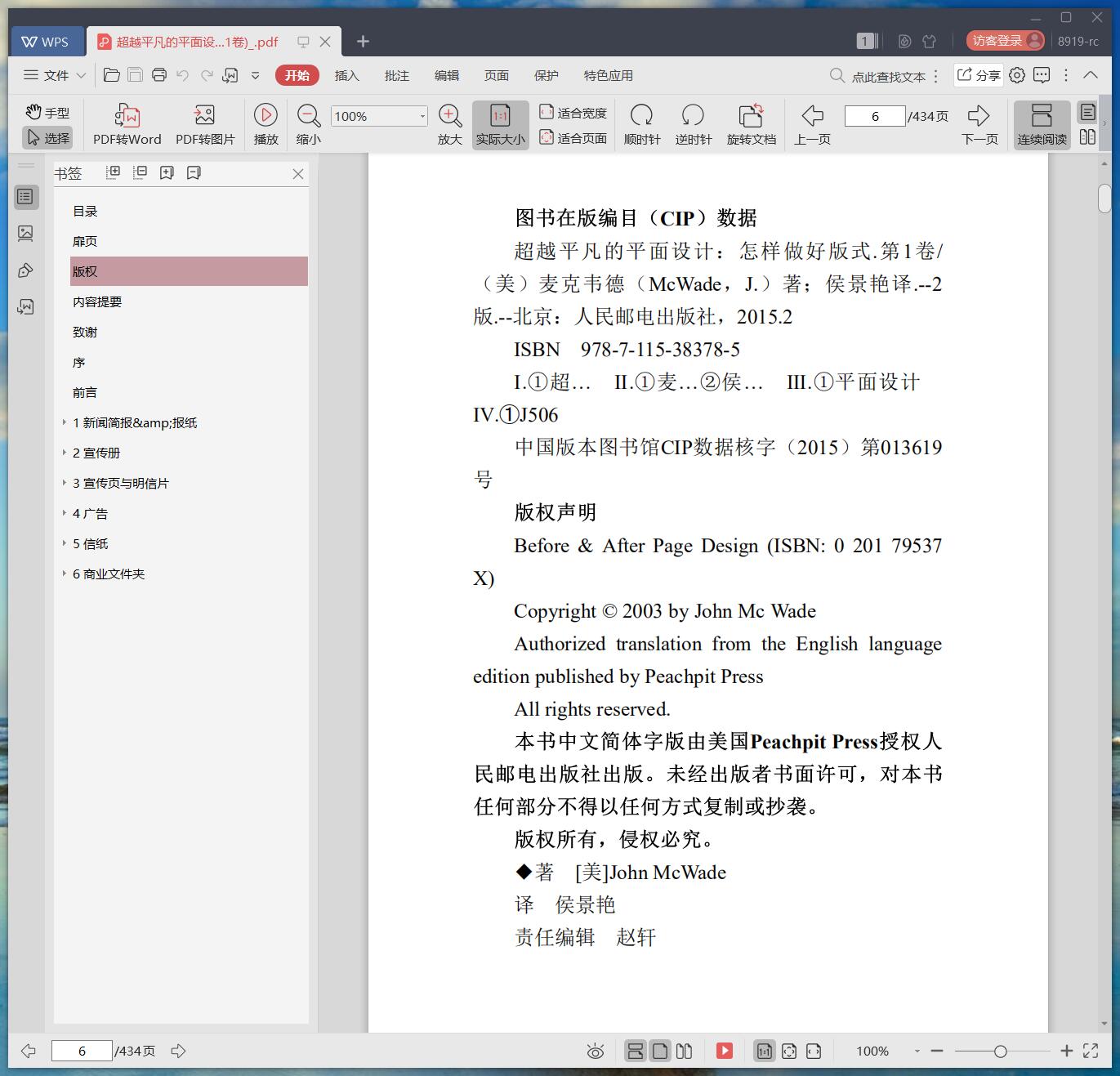Click the 缩小 zoom out magnifier

pos(308,115)
